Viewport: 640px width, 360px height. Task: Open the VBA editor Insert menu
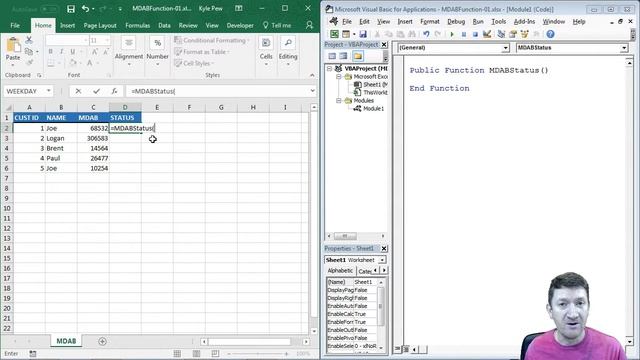(405, 22)
